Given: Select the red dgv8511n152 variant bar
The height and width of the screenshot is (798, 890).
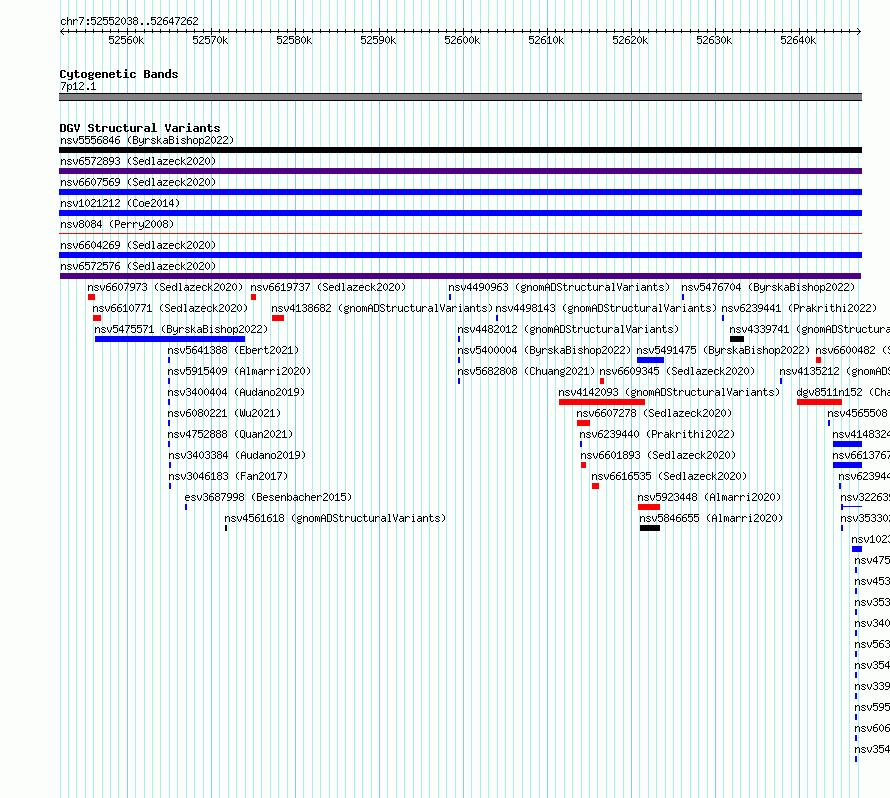Looking at the screenshot, I should coord(819,402).
